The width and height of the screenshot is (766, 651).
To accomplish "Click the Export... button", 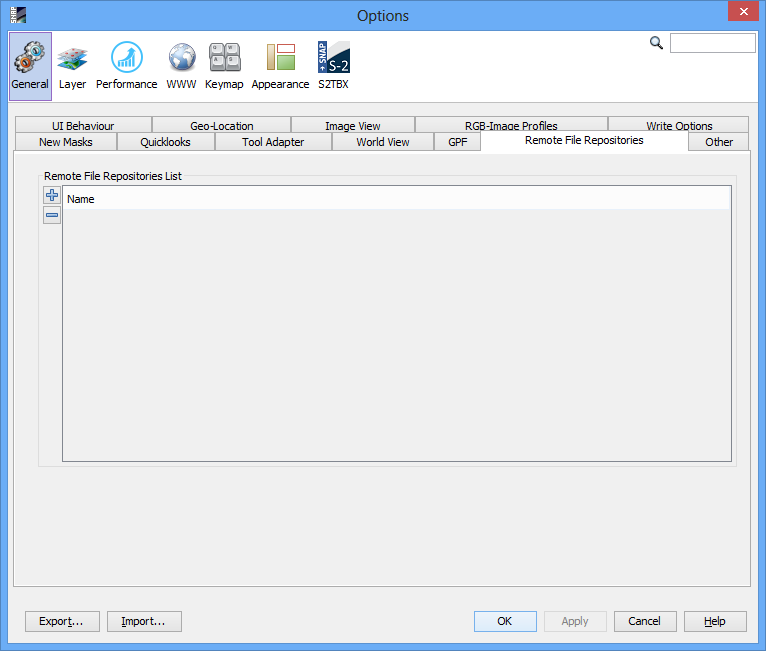I will pyautogui.click(x=62, y=621).
